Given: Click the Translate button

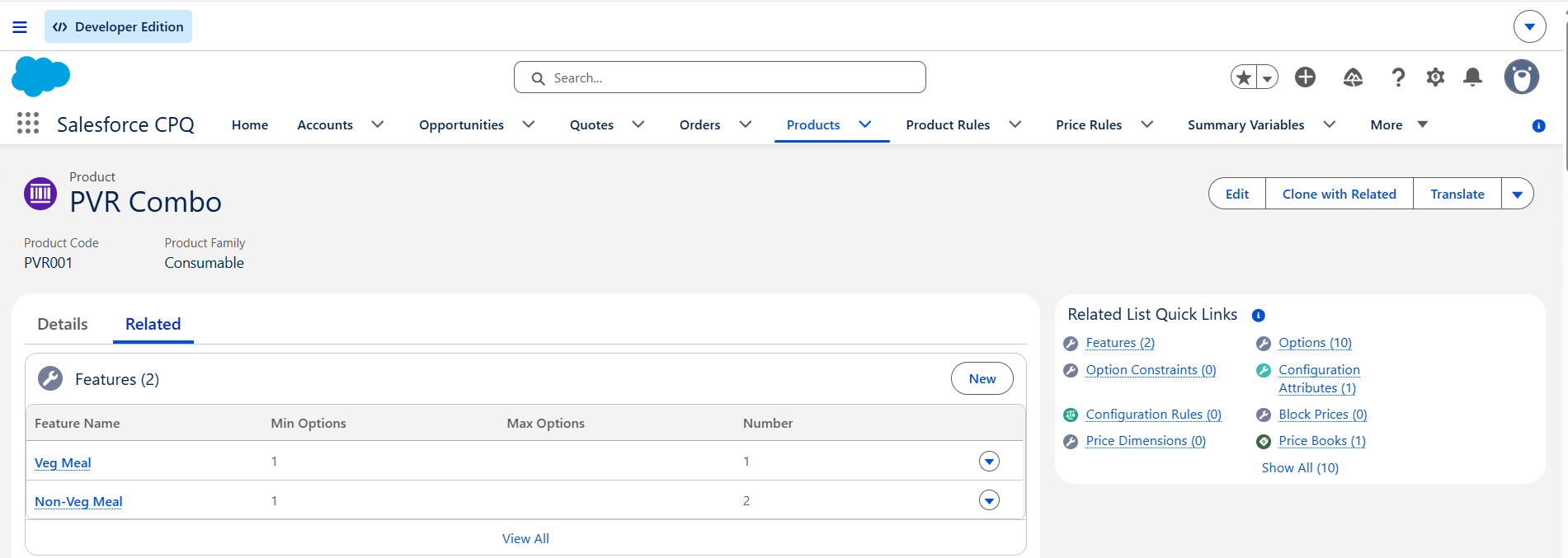Looking at the screenshot, I should 1457,194.
